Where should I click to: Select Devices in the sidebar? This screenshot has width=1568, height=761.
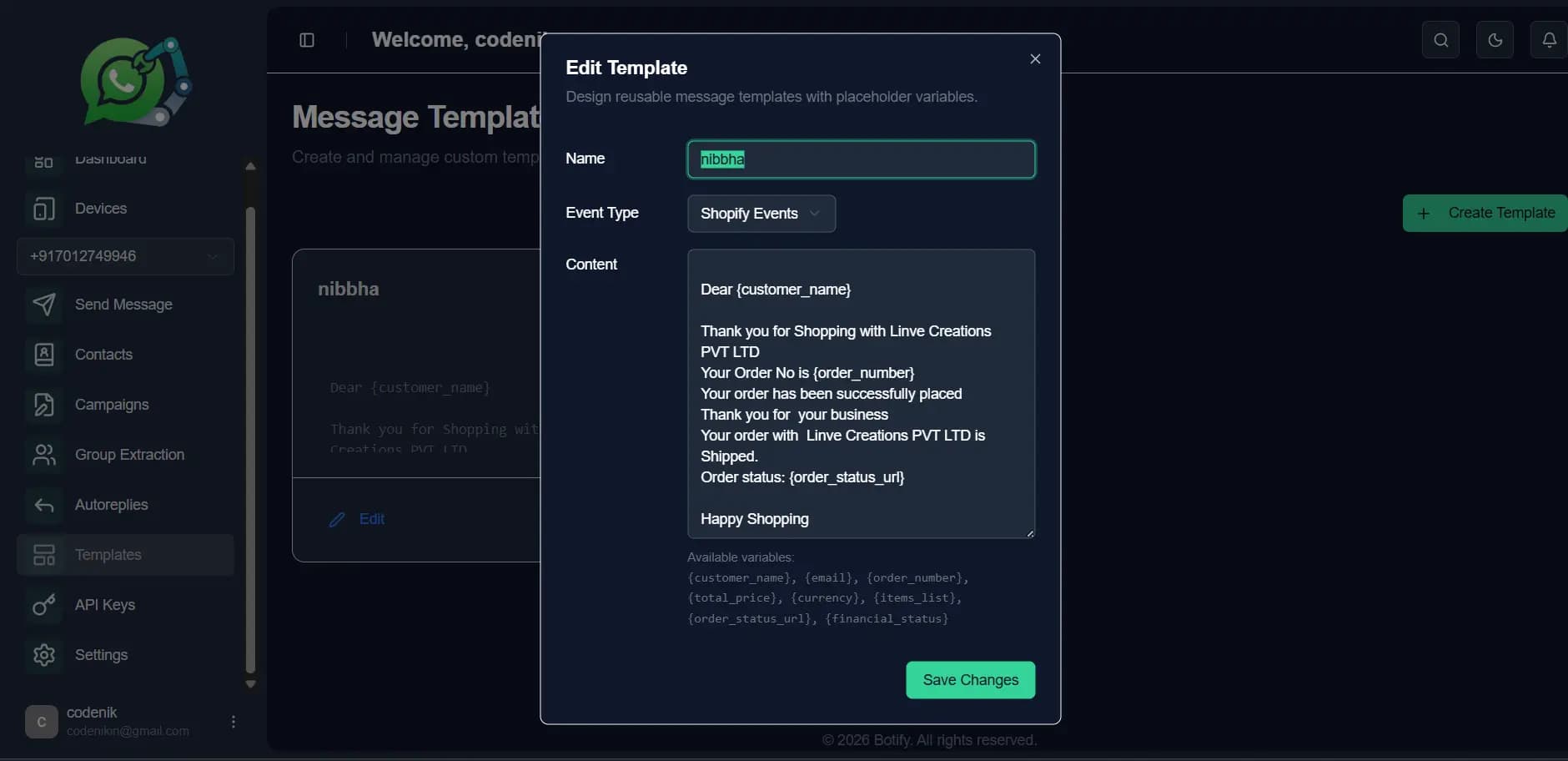point(101,209)
